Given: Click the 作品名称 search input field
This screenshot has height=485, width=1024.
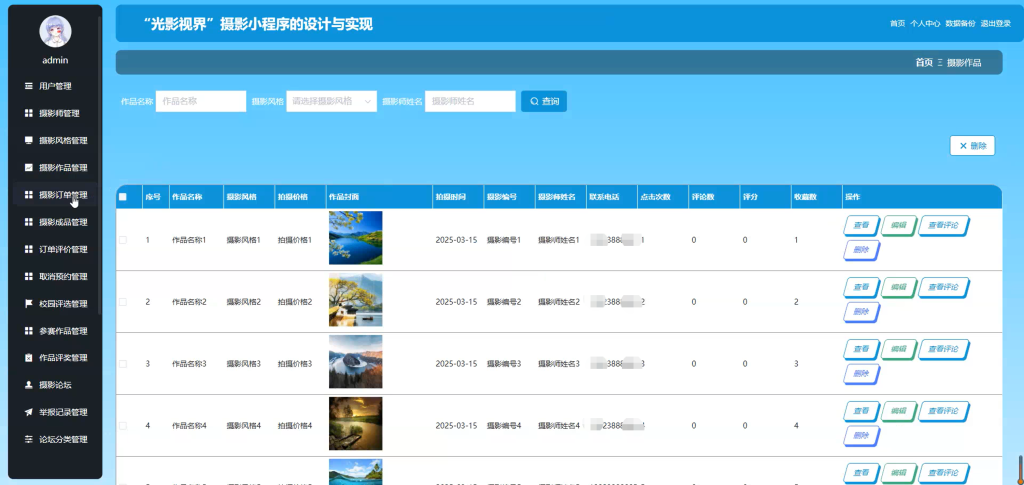Looking at the screenshot, I should click(200, 101).
